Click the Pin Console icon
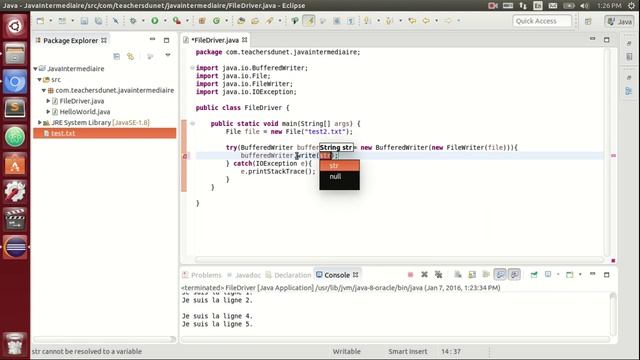 [x=534, y=275]
